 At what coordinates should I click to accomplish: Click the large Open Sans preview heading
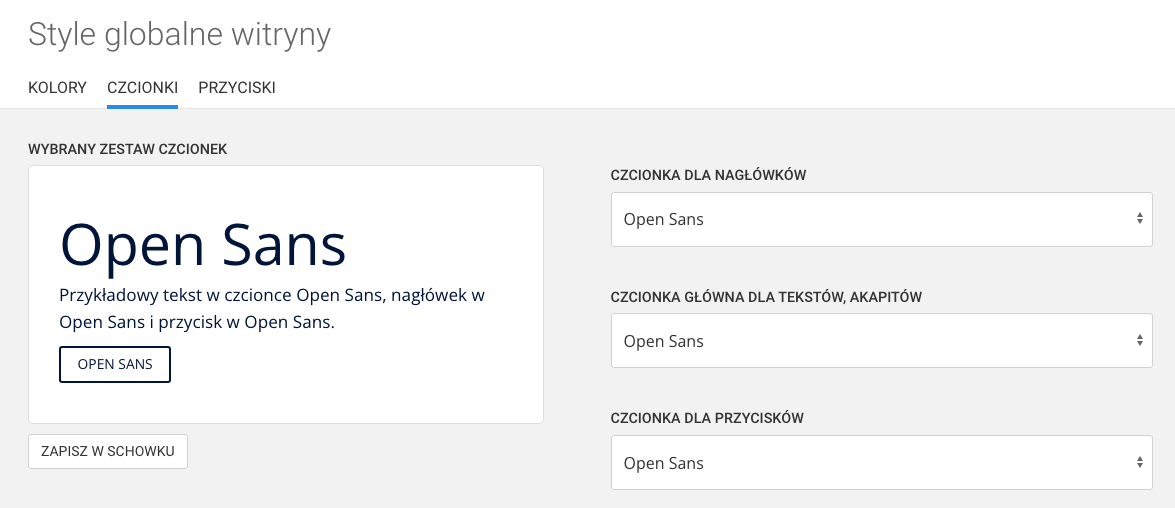coord(203,245)
